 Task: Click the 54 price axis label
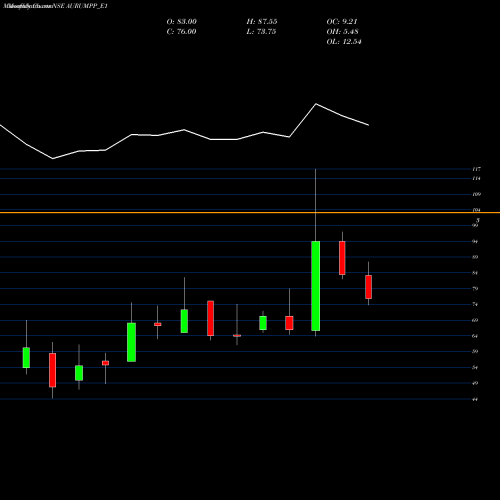coord(475,368)
